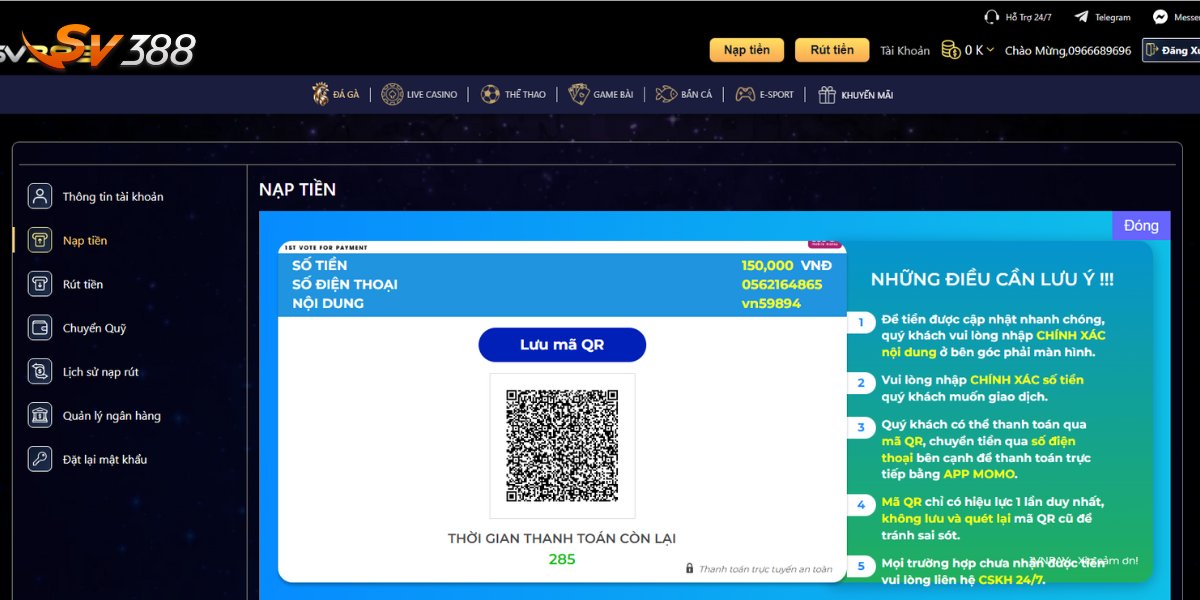Select Lịch sử nạp rút in sidebar

tap(101, 372)
